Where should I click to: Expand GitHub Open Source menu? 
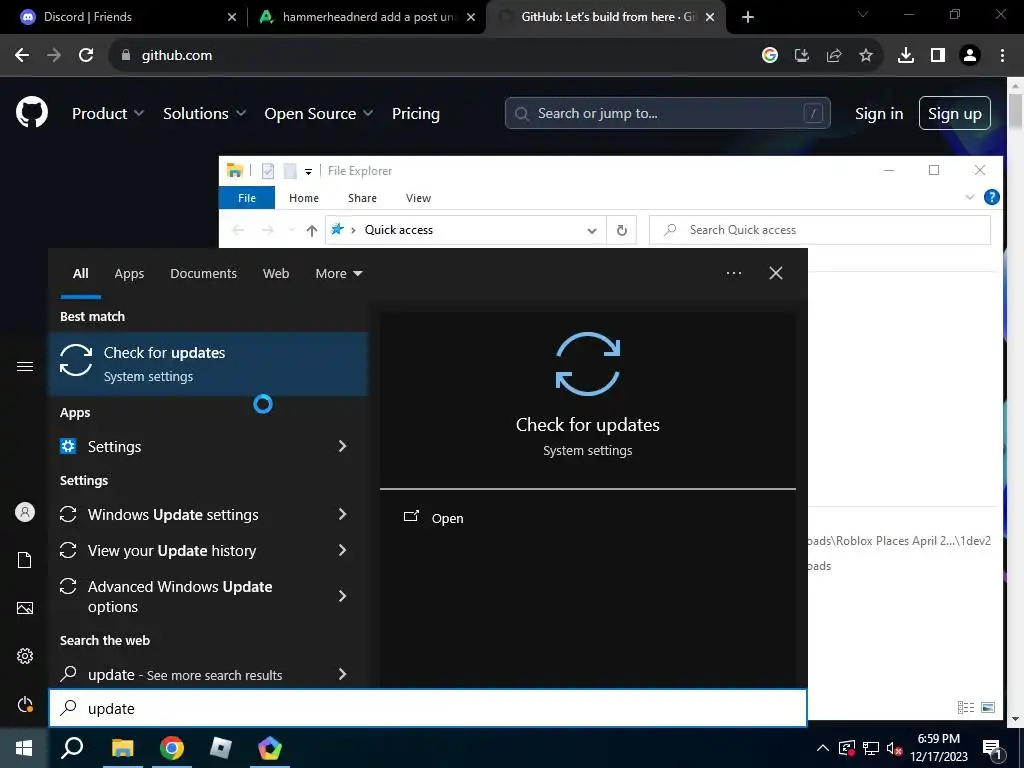319,114
